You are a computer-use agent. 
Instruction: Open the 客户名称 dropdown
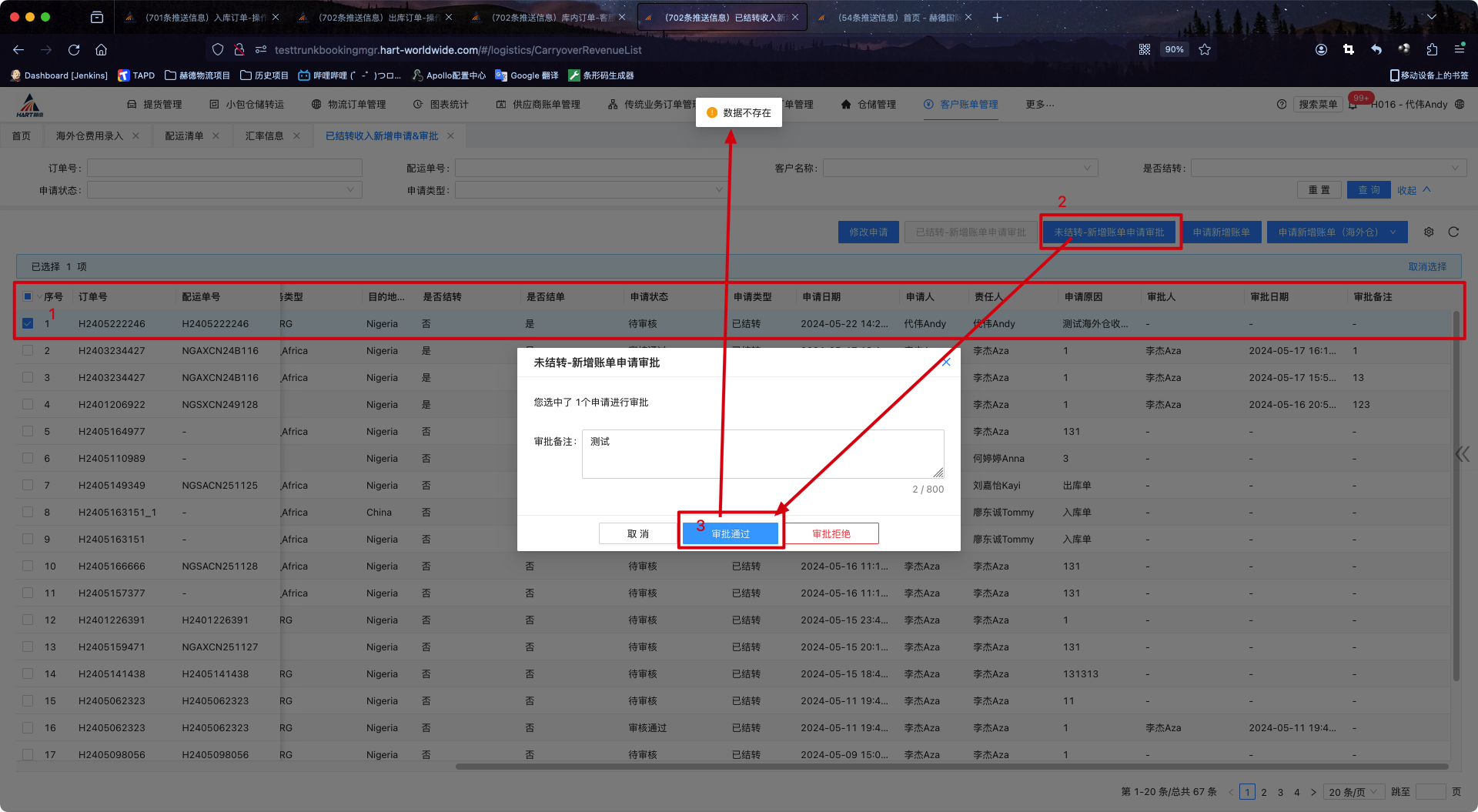(x=960, y=168)
